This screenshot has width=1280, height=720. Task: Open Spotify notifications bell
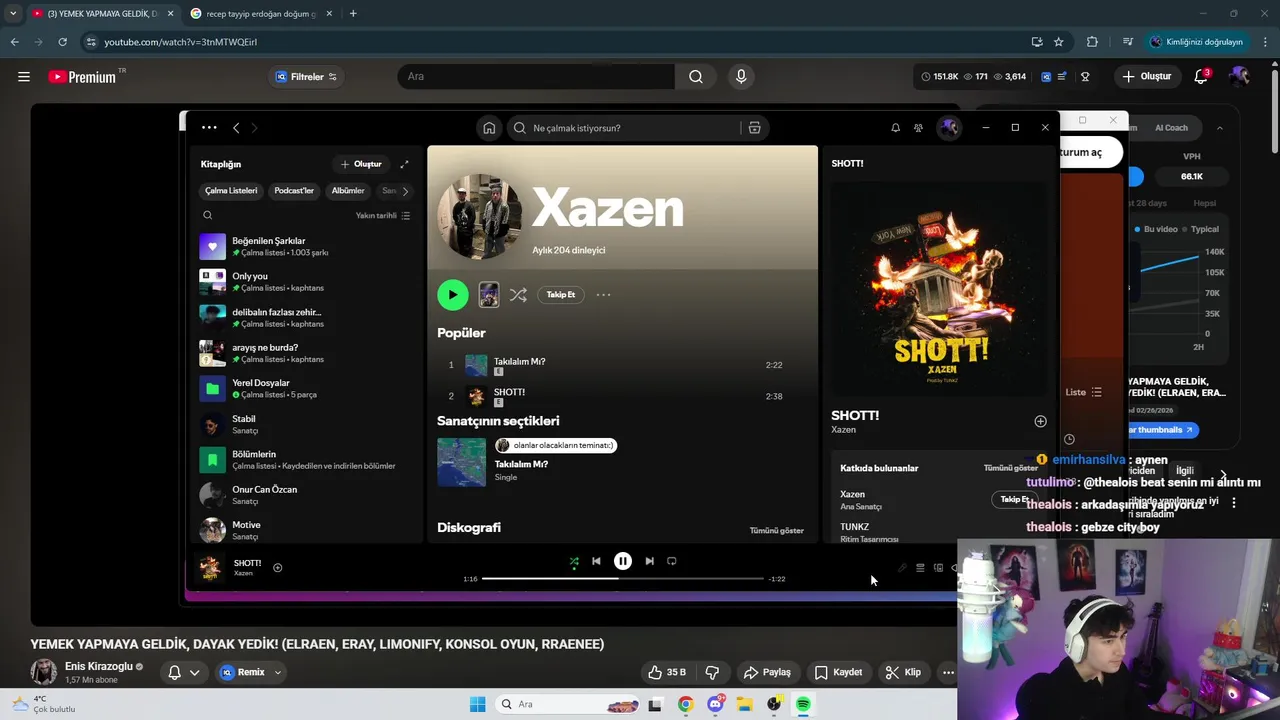click(x=895, y=128)
